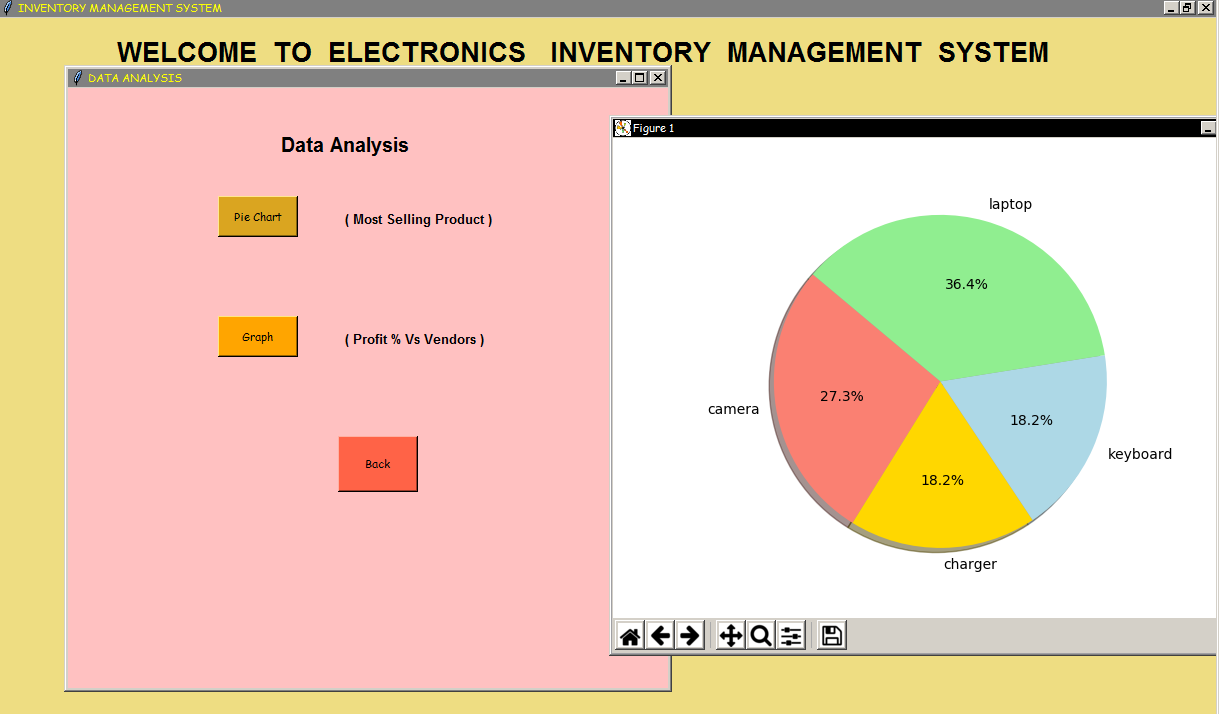Click the 36.4% percentage text

tap(966, 284)
